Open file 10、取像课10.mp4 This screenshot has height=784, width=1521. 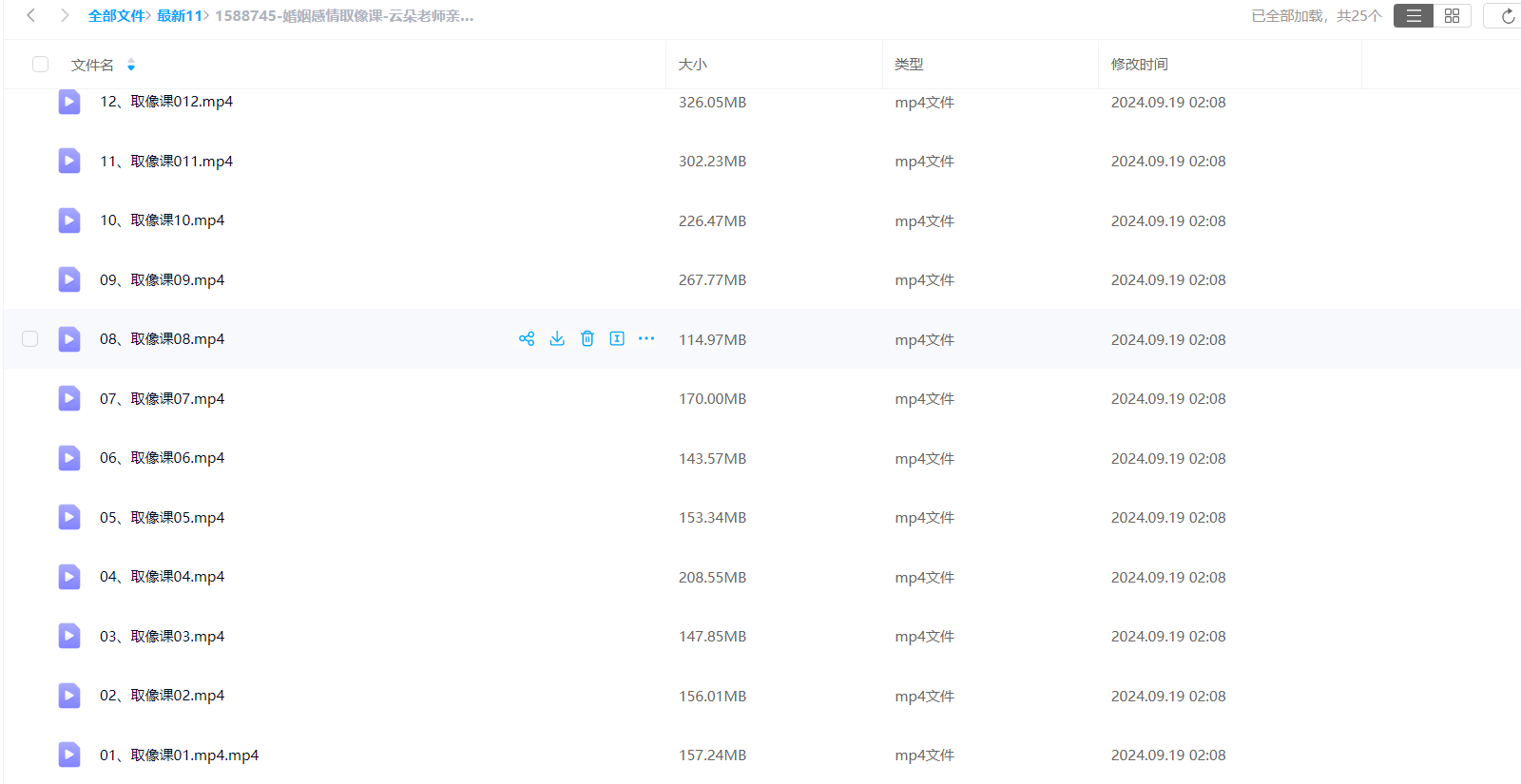[163, 220]
